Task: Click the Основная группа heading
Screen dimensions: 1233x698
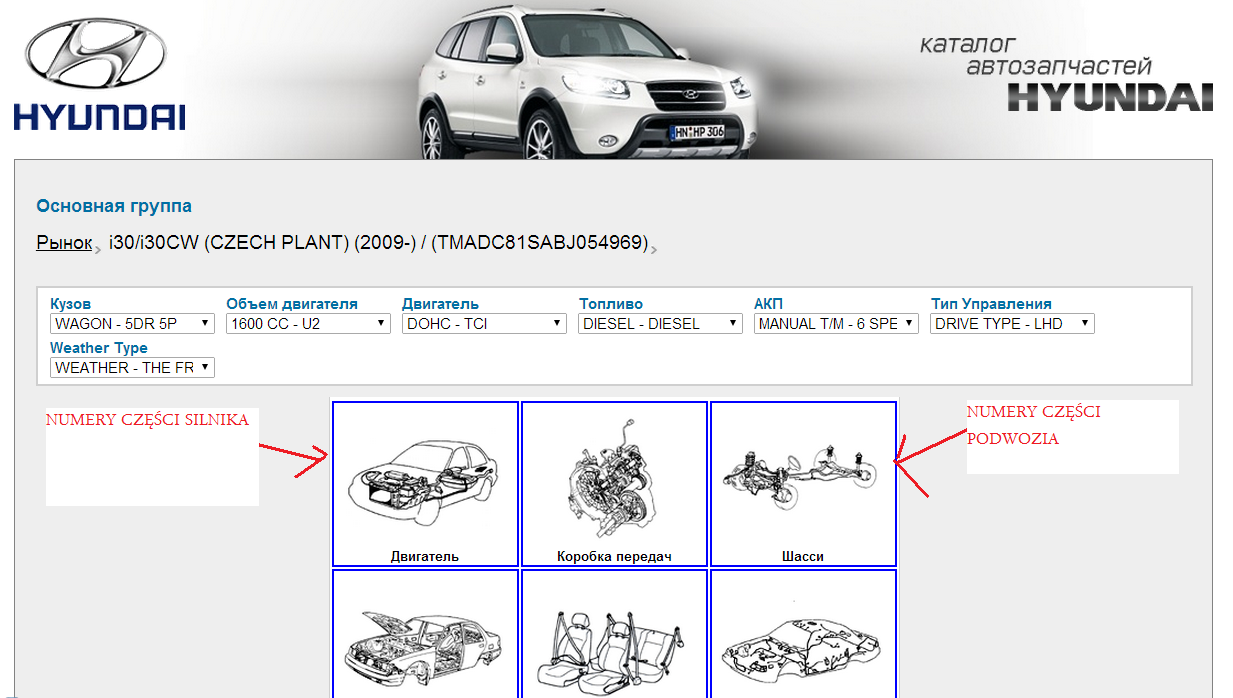Action: pos(114,206)
